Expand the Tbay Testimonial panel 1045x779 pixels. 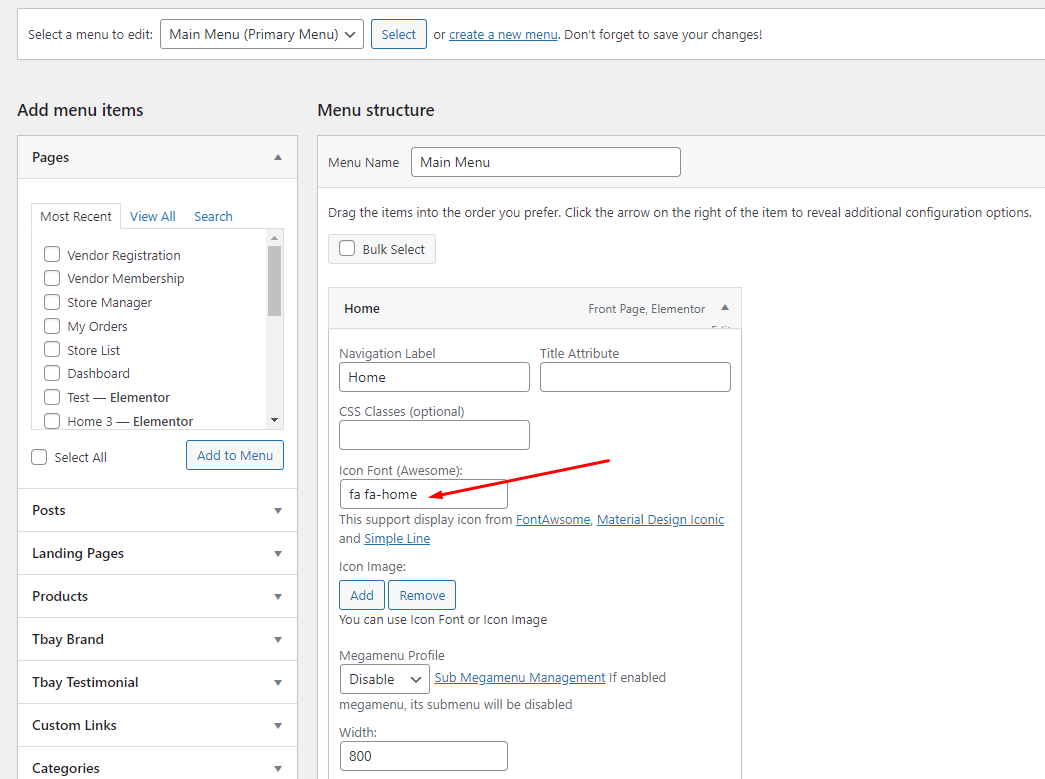pyautogui.click(x=278, y=682)
